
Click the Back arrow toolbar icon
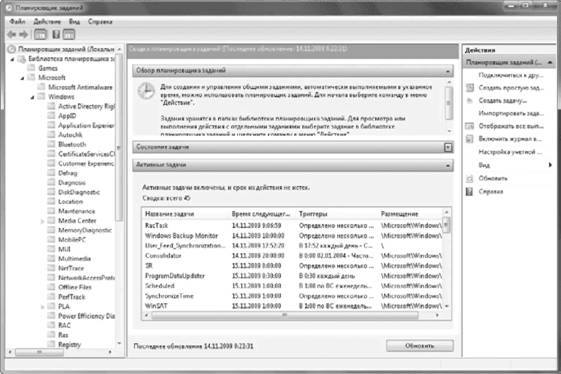pos(11,34)
